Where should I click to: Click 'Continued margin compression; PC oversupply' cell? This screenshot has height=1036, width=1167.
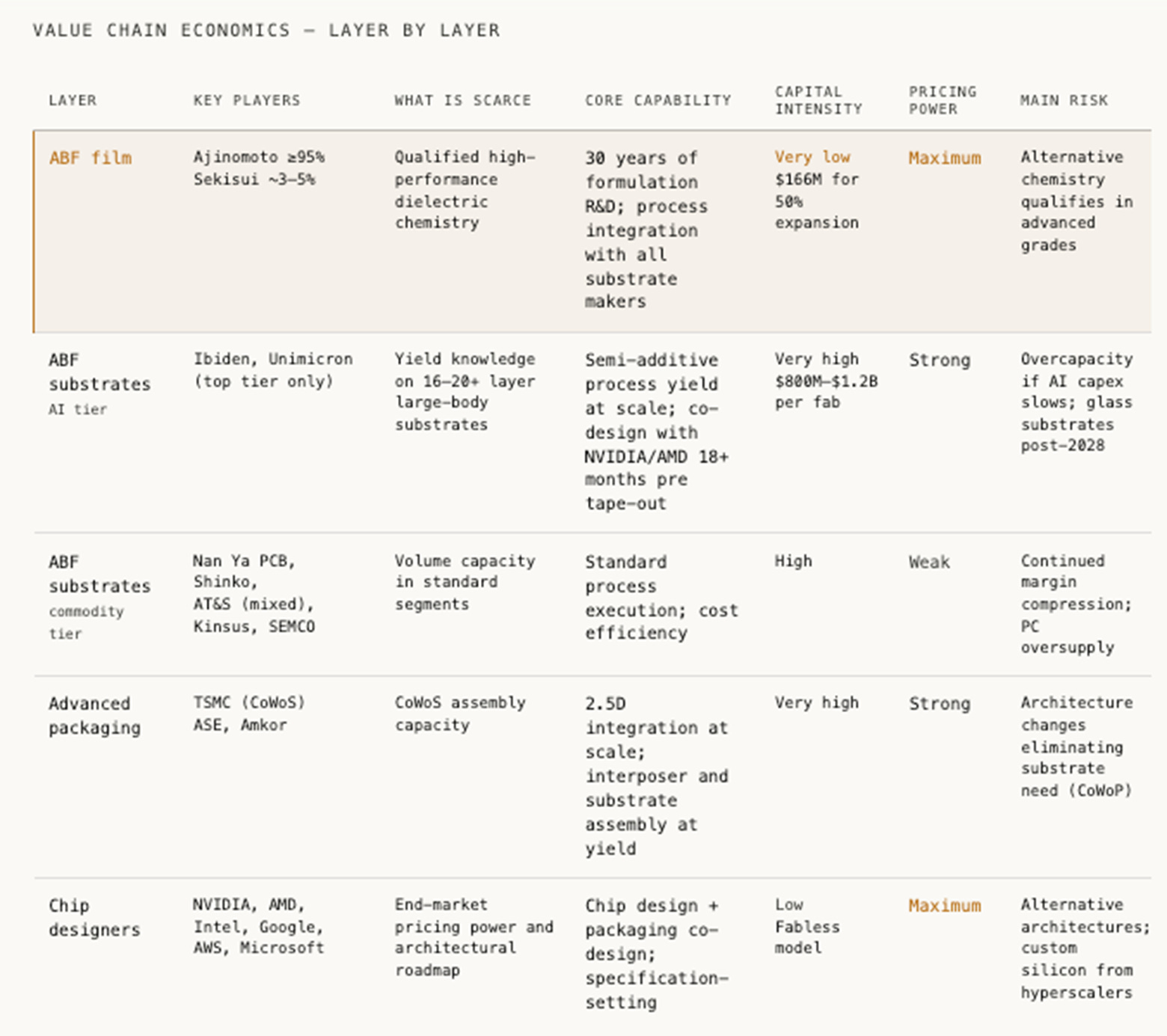coord(1076,604)
